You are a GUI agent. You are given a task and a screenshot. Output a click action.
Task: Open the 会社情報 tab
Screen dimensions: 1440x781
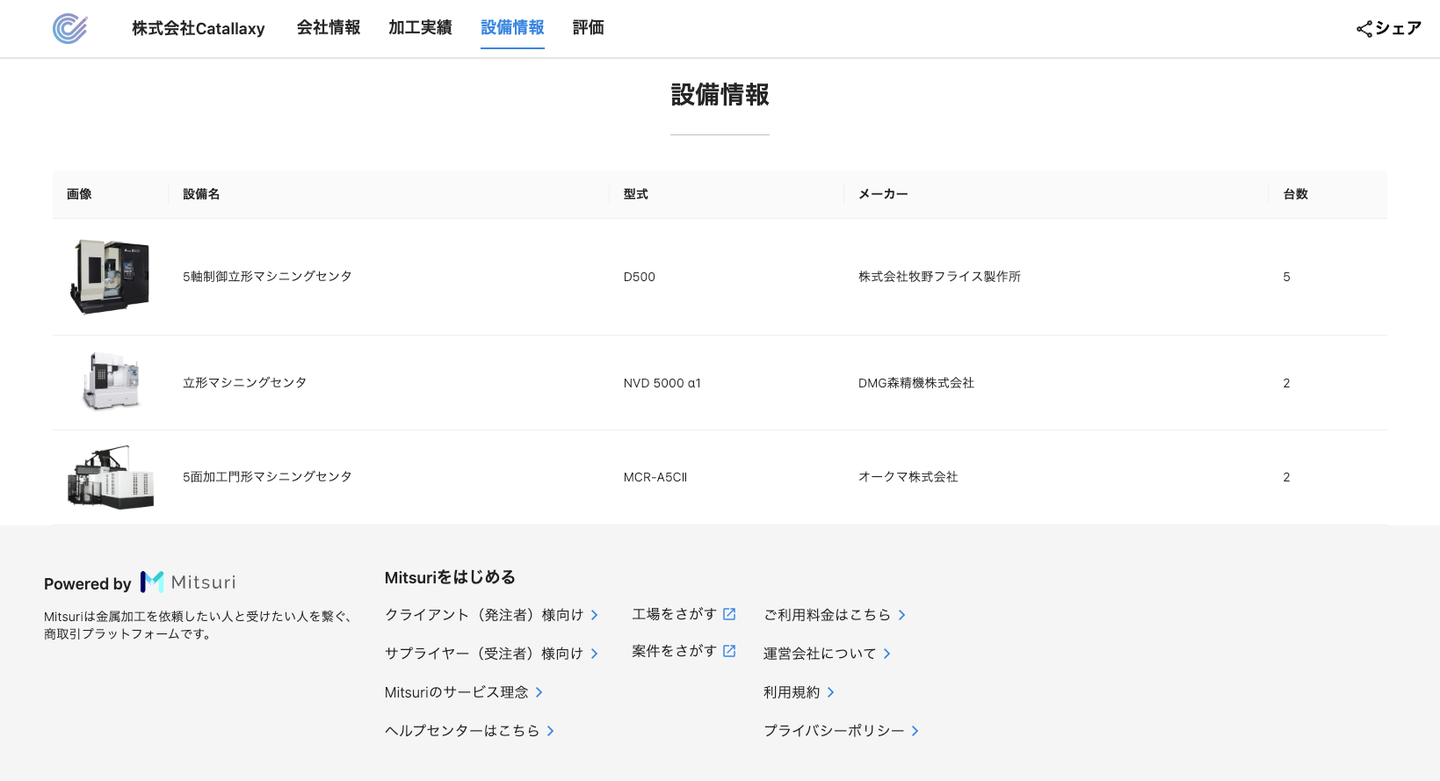(x=328, y=28)
